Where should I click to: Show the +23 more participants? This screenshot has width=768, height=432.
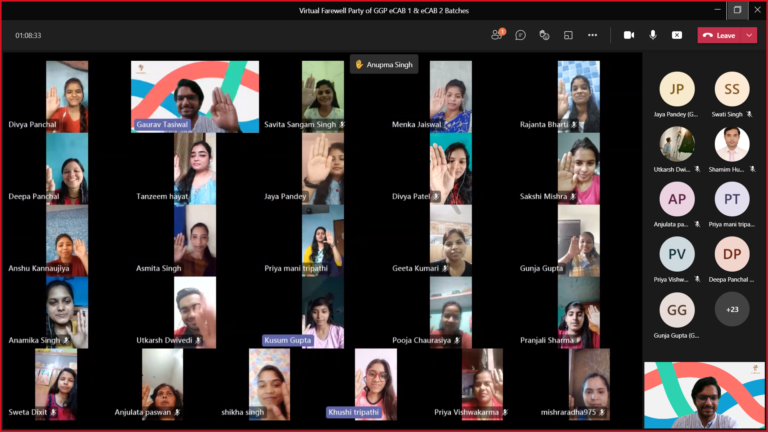pos(732,309)
